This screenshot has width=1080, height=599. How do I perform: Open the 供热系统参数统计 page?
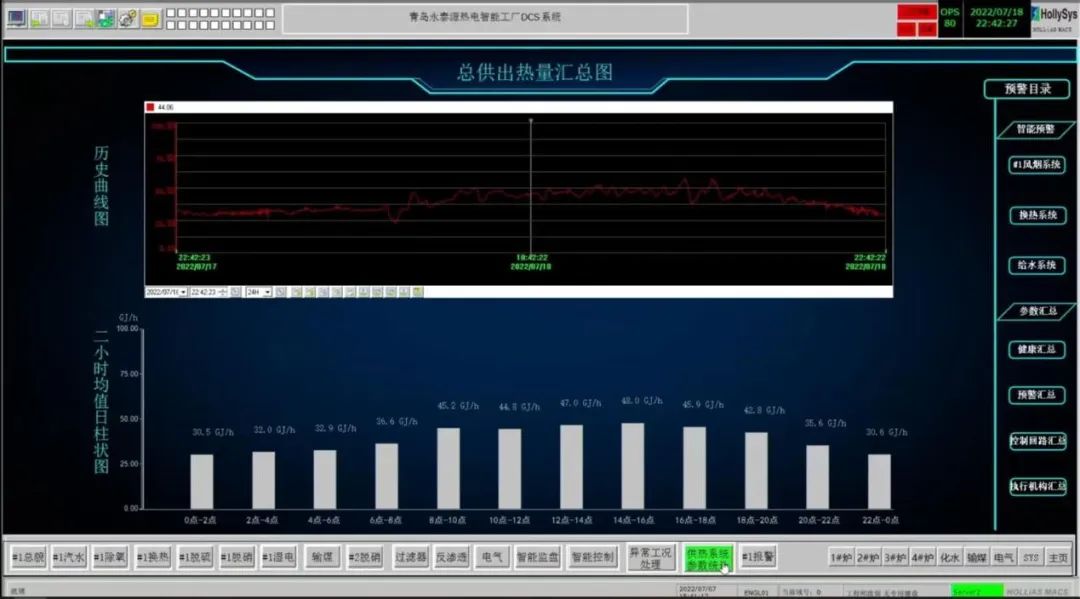pyautogui.click(x=708, y=559)
